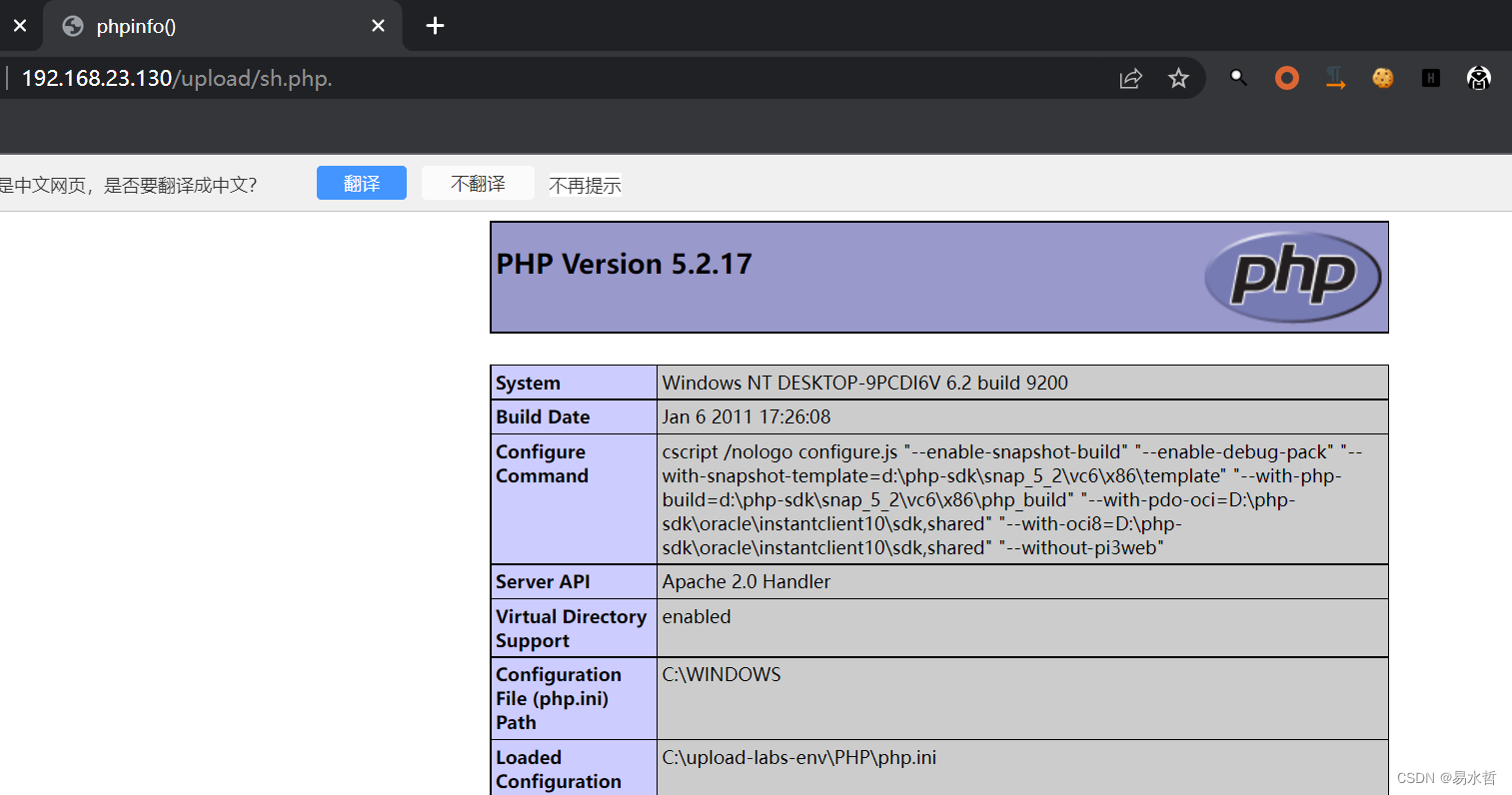The height and width of the screenshot is (795, 1512).
Task: Open the cookie editor extension
Action: pyautogui.click(x=1383, y=78)
